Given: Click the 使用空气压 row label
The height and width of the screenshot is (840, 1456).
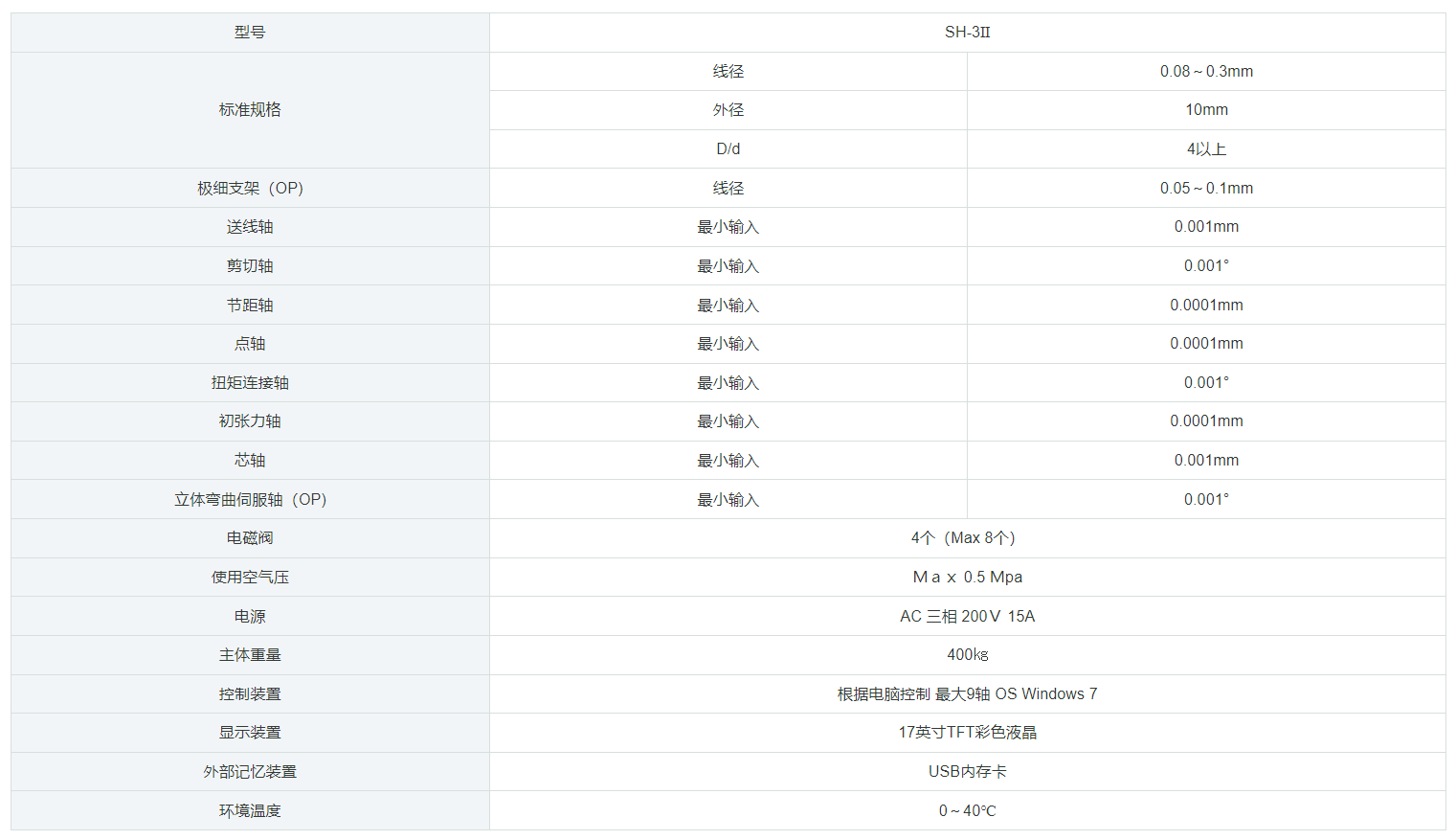Looking at the screenshot, I should tap(250, 578).
